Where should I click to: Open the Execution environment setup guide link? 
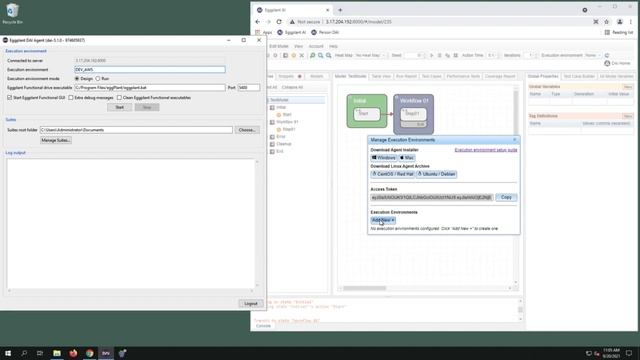(x=486, y=150)
